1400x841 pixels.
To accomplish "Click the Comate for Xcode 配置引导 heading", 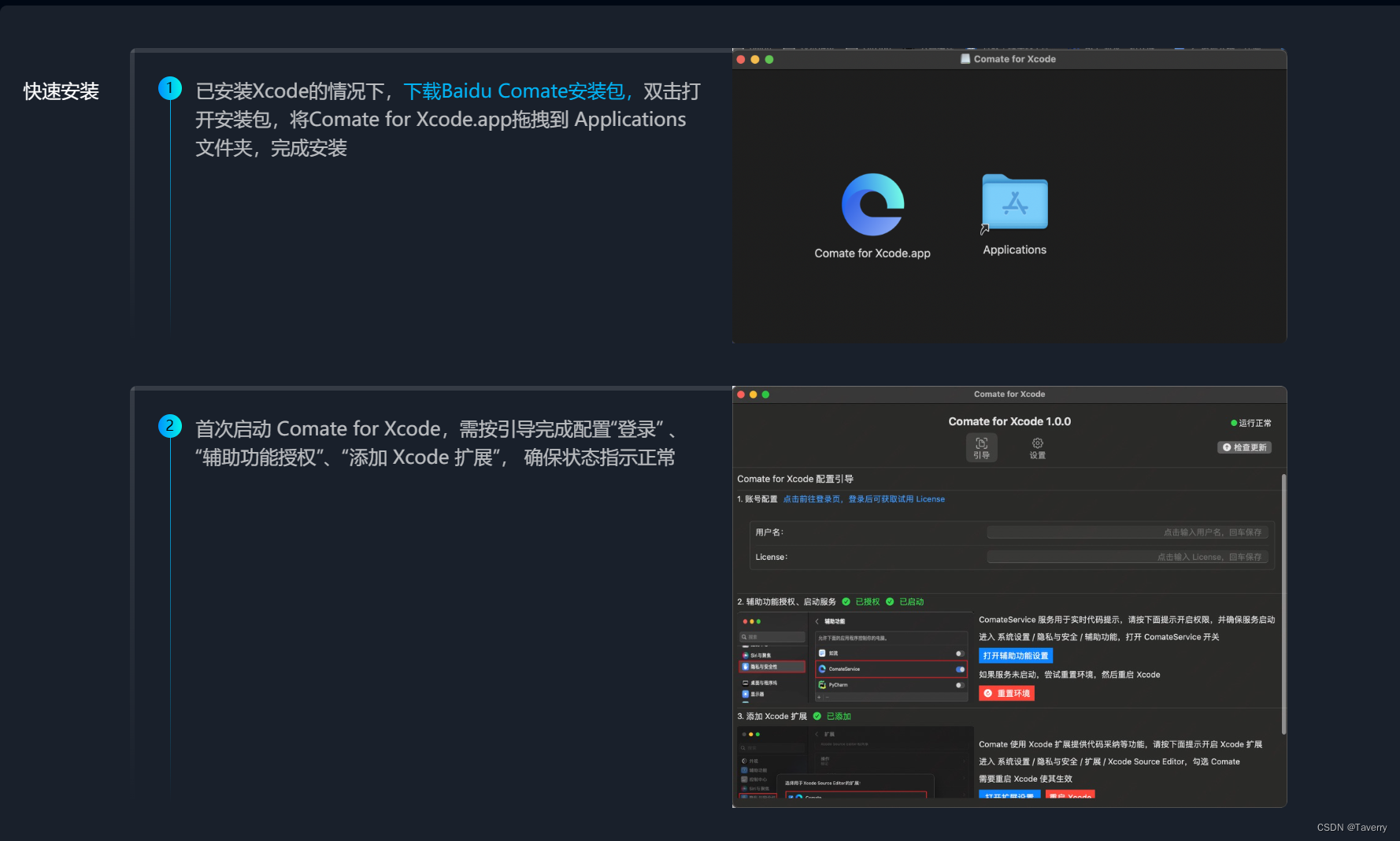I will click(x=795, y=479).
